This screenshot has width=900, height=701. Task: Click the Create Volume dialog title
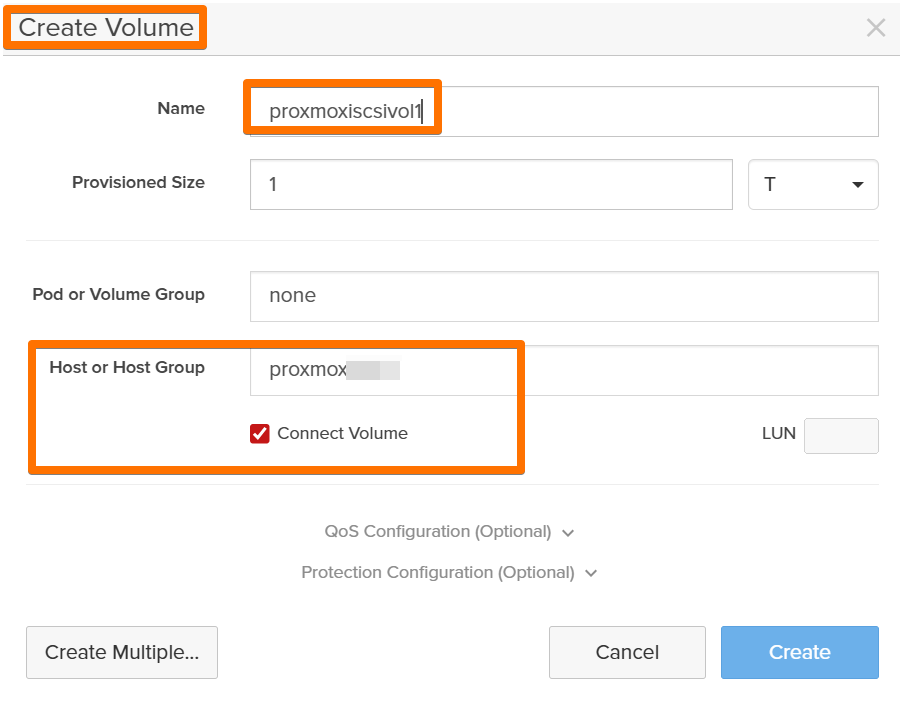tap(106, 28)
